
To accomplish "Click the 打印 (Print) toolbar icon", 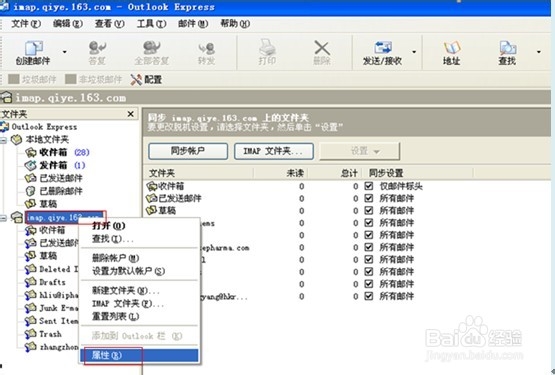I will [267, 52].
